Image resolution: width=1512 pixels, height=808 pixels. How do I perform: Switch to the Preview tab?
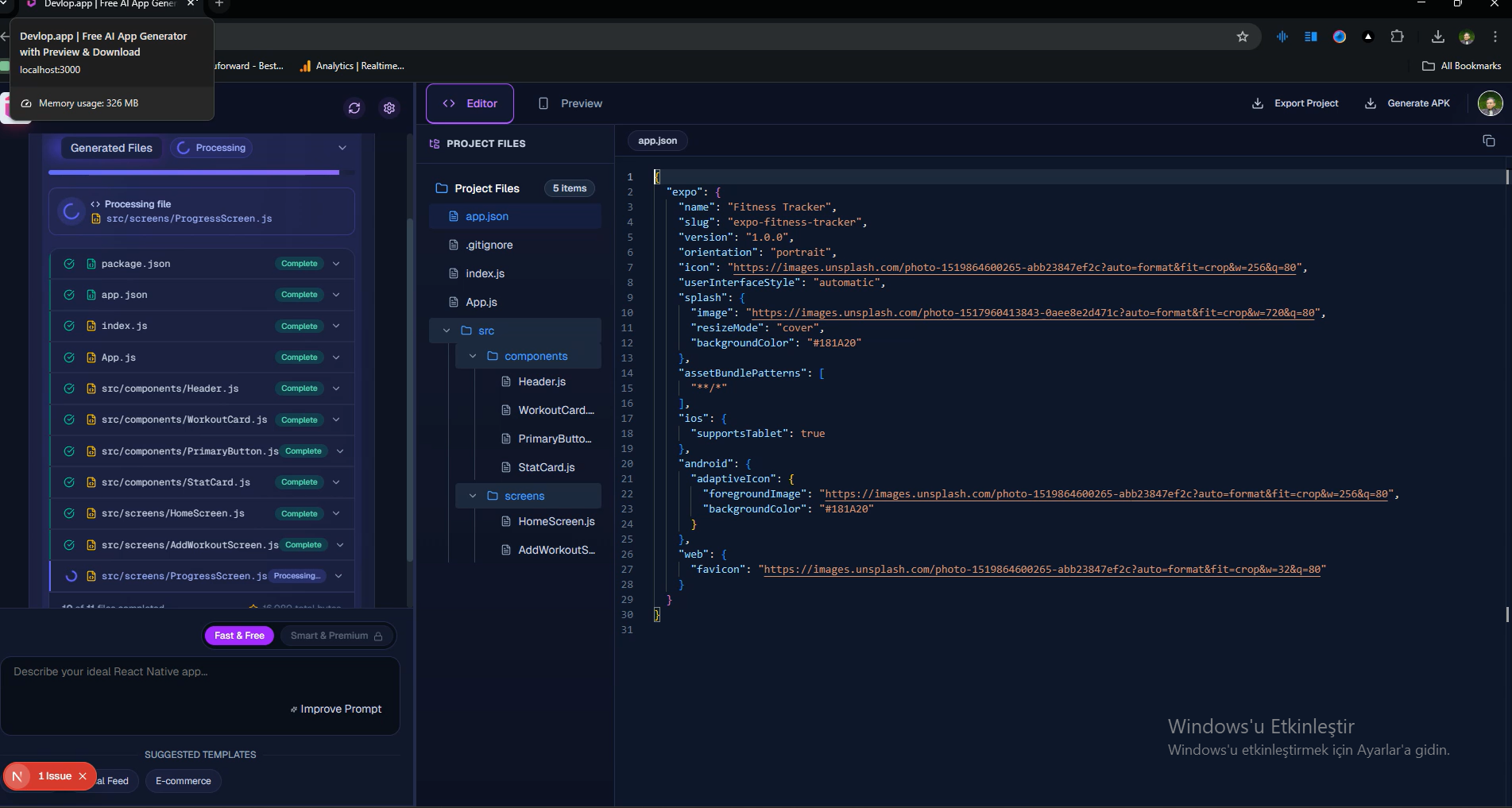[570, 103]
